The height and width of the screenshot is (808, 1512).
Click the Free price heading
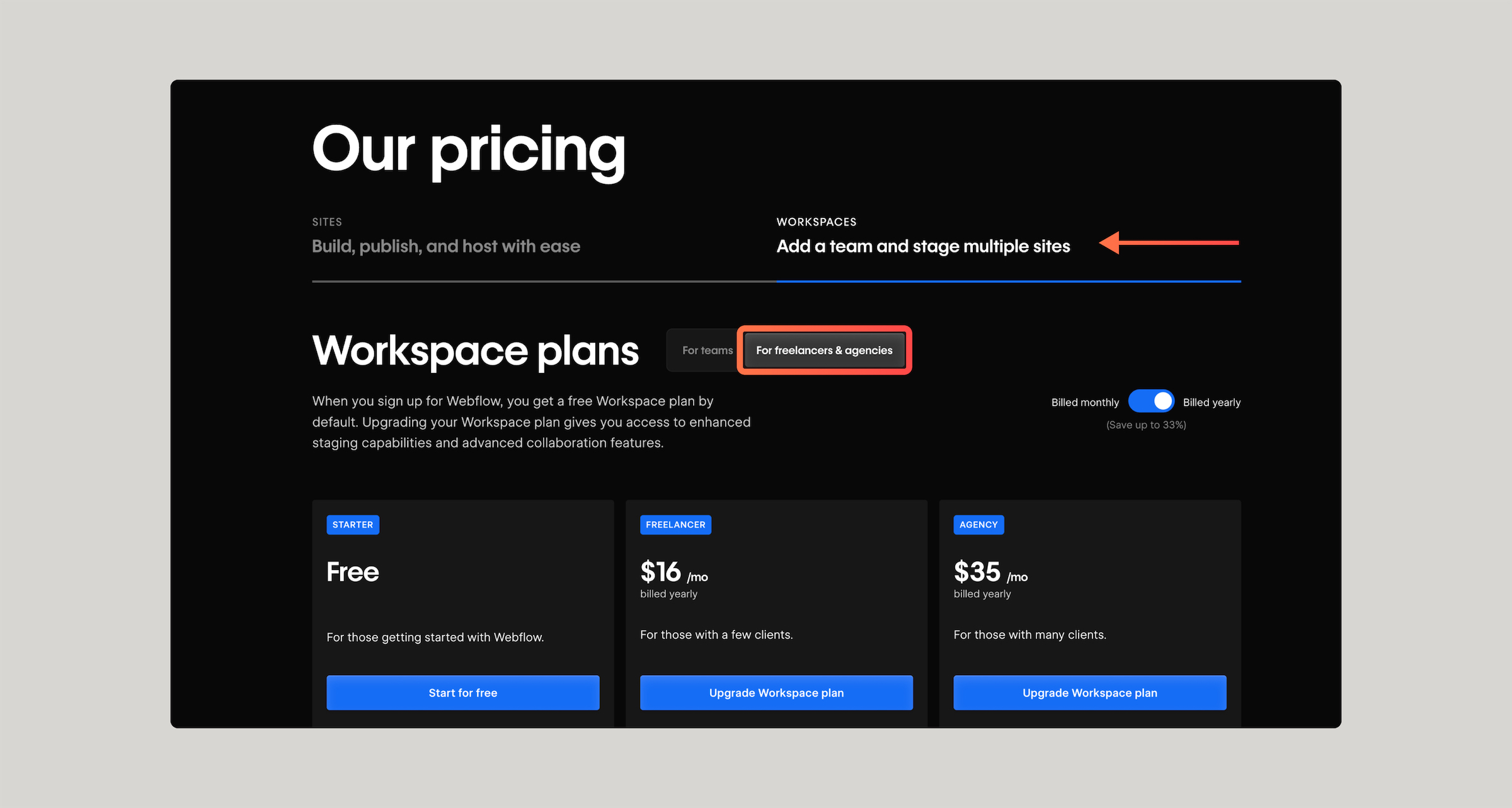tap(353, 572)
